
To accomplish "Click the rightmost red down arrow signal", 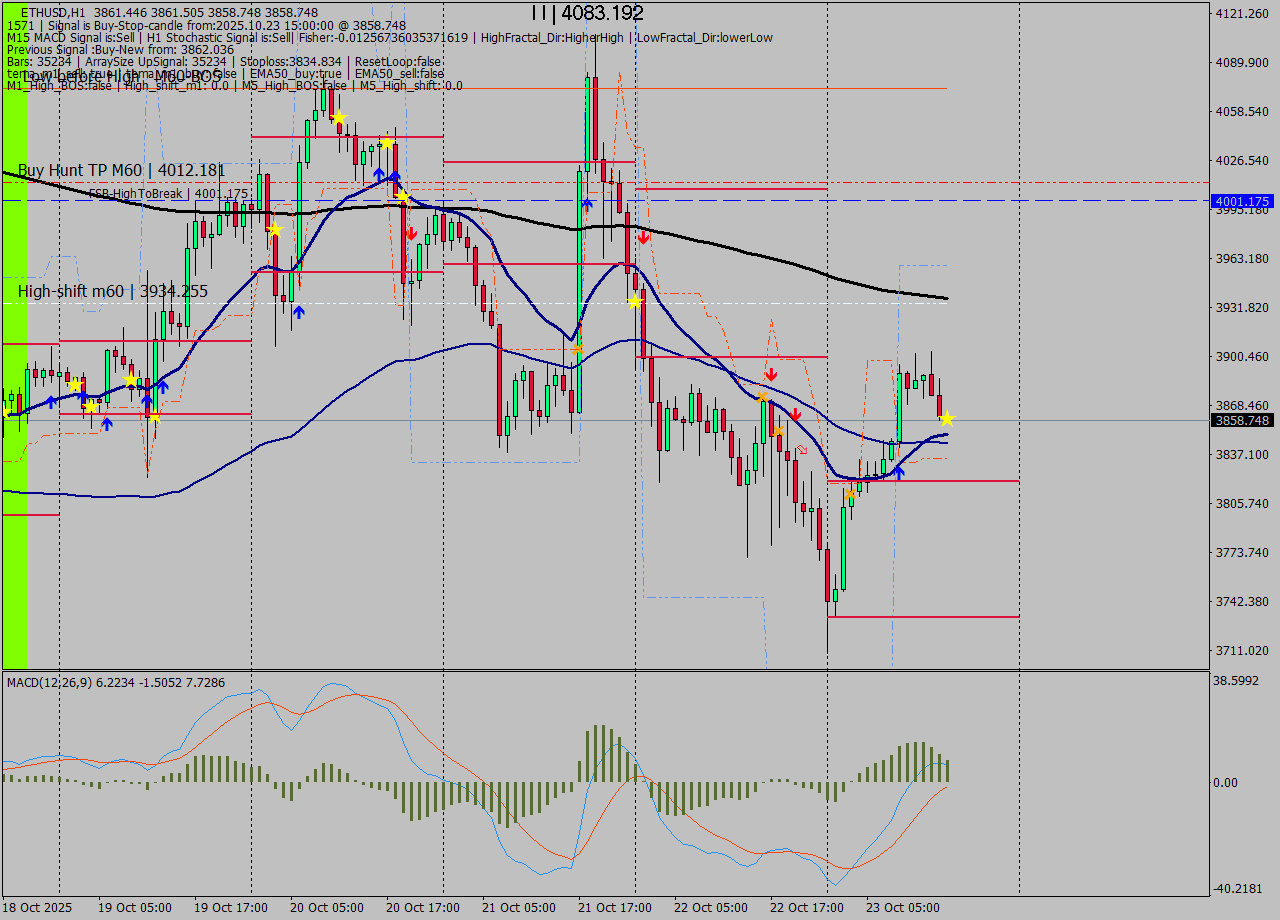I will pyautogui.click(x=795, y=414).
